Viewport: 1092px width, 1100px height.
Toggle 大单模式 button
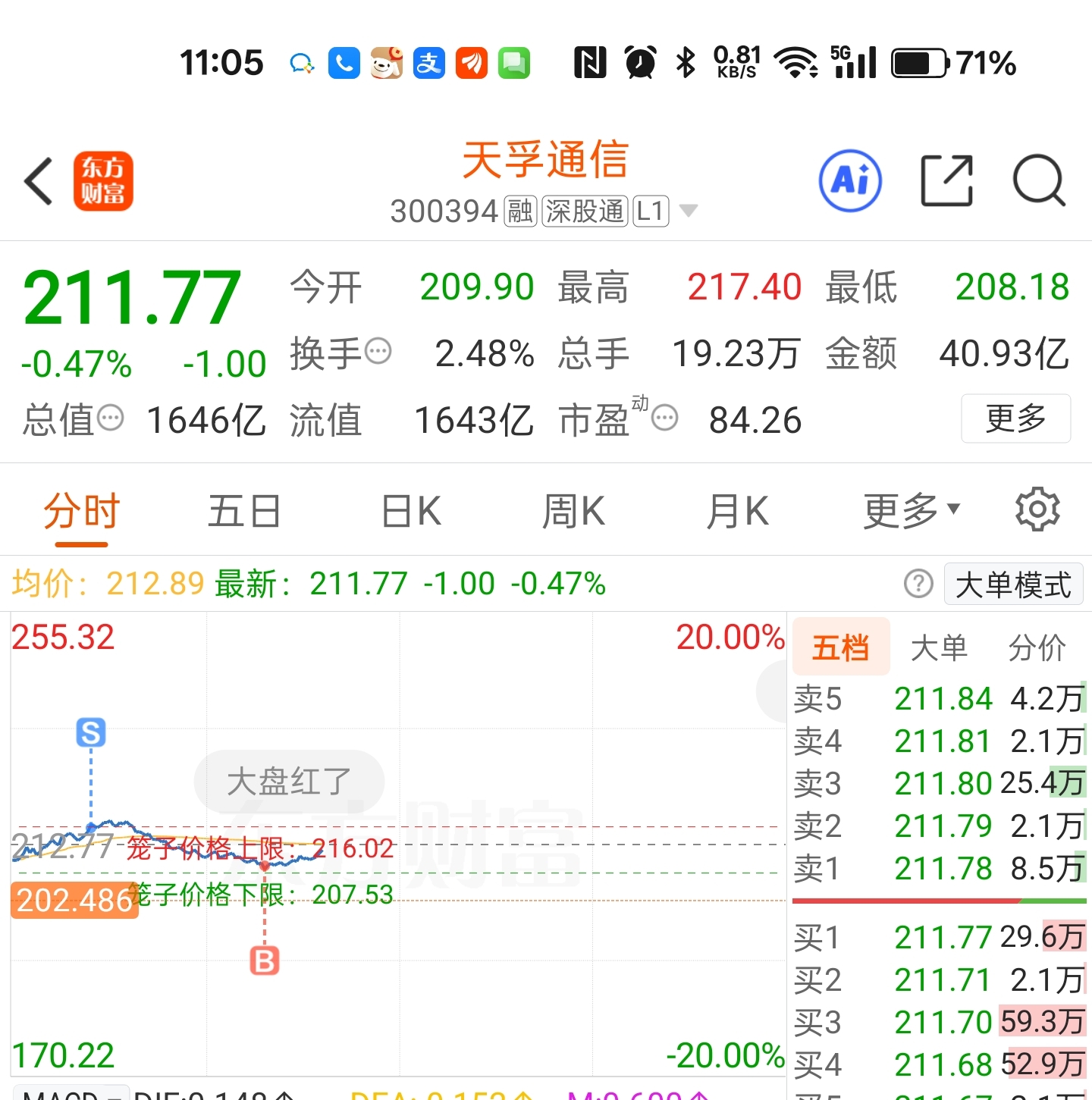click(1013, 584)
